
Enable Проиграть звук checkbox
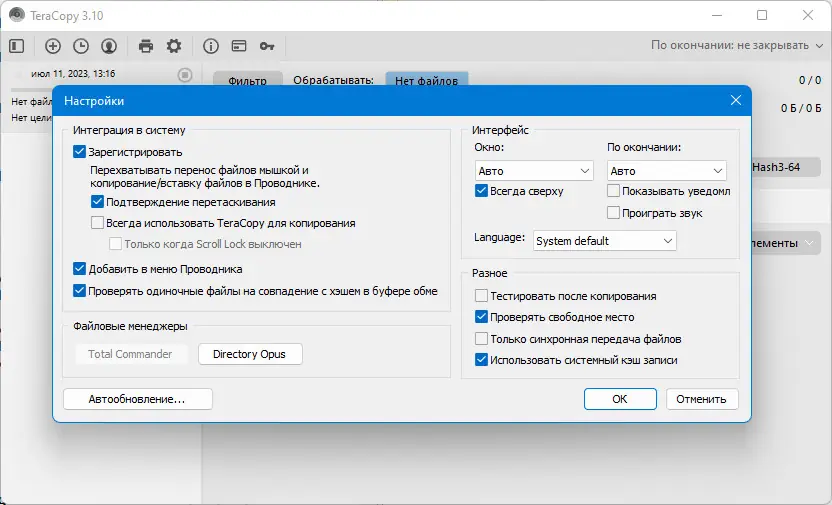tap(613, 213)
